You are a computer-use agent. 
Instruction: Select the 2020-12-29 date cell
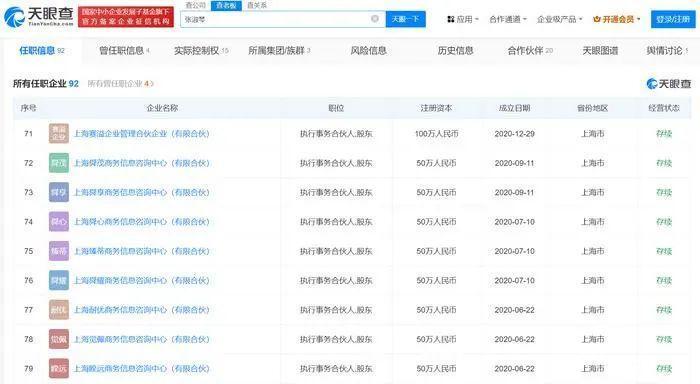514,134
